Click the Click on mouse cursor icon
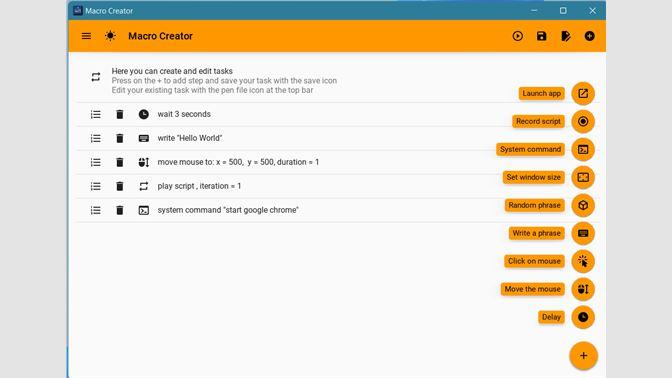 click(x=583, y=261)
